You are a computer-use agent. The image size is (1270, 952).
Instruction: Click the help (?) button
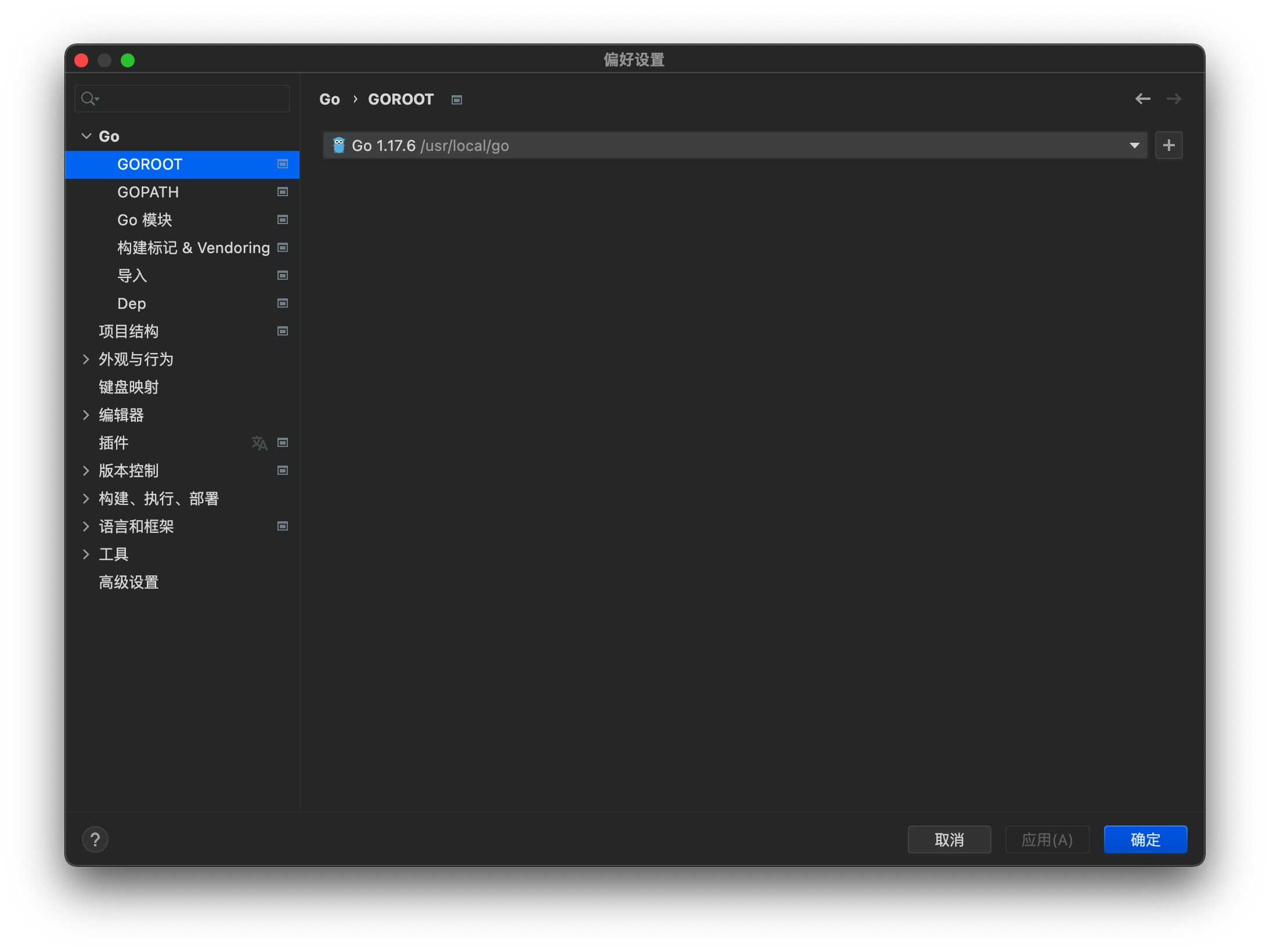tap(95, 839)
